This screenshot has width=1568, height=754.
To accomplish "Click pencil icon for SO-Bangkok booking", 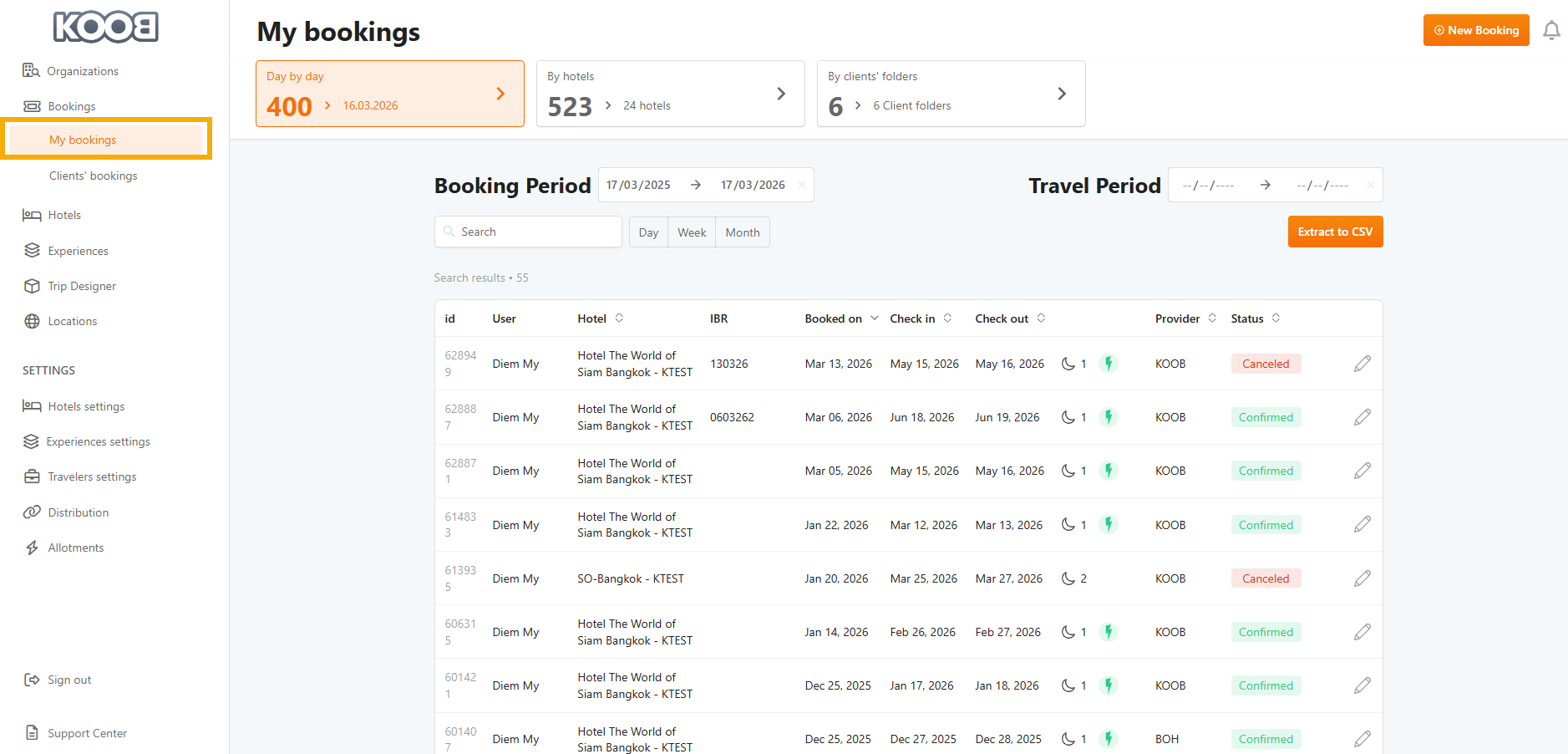I will [1362, 578].
